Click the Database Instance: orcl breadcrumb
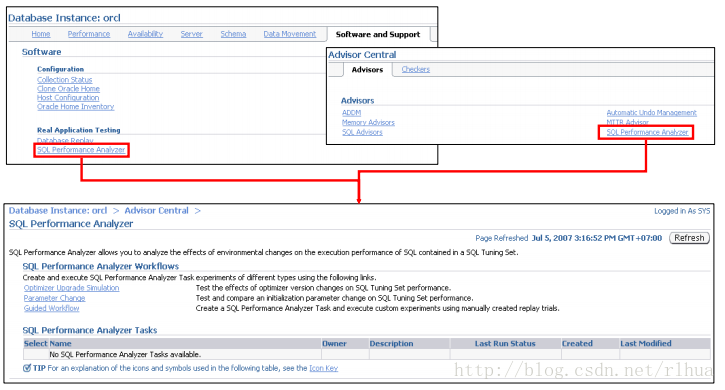 (58, 210)
